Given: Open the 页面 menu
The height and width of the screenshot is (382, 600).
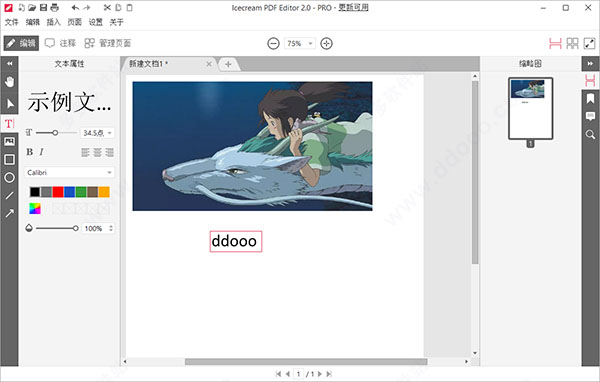Looking at the screenshot, I should pos(75,22).
